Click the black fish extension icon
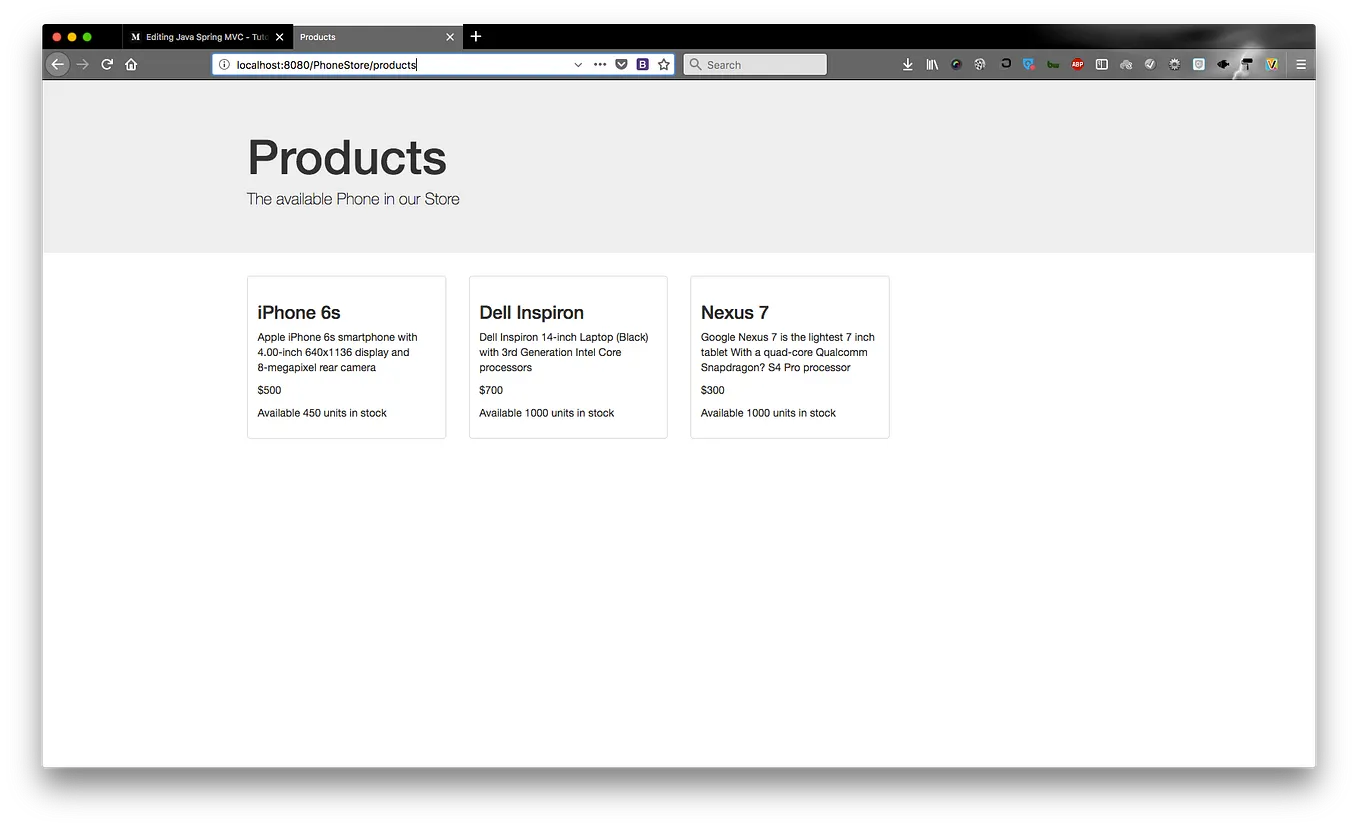This screenshot has height=828, width=1358. (1223, 64)
